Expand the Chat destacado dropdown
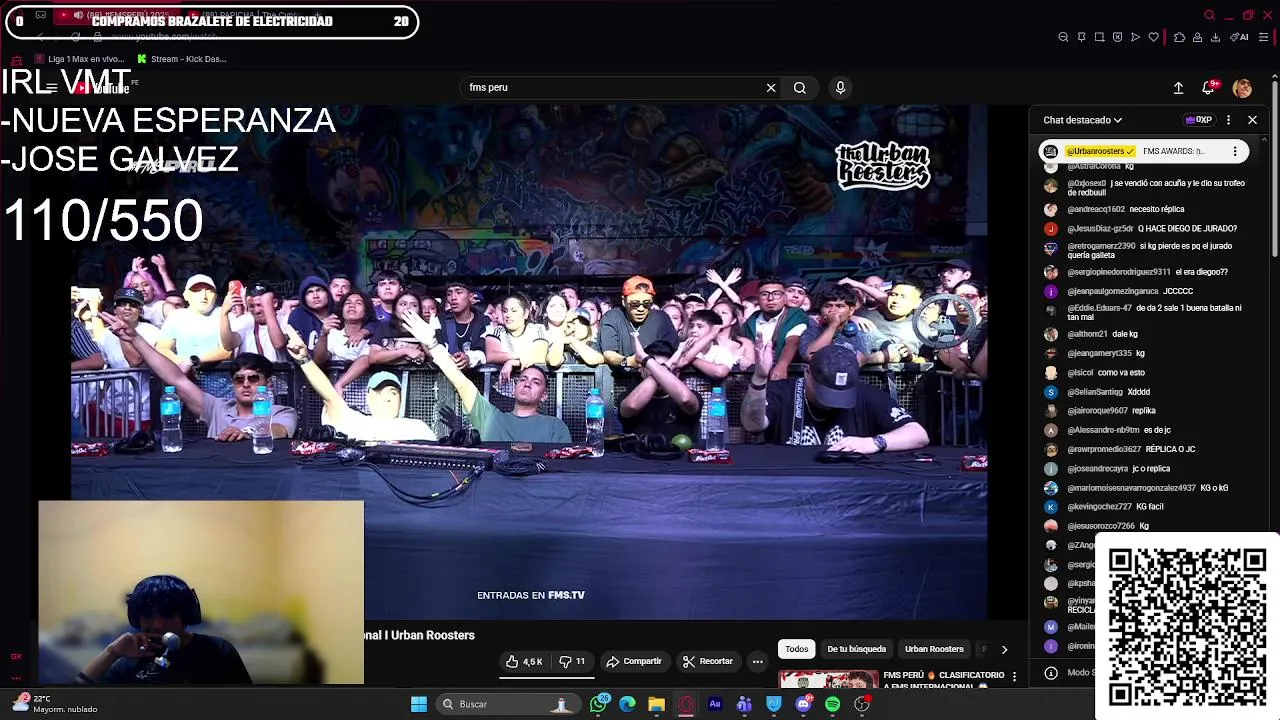 click(x=1082, y=120)
